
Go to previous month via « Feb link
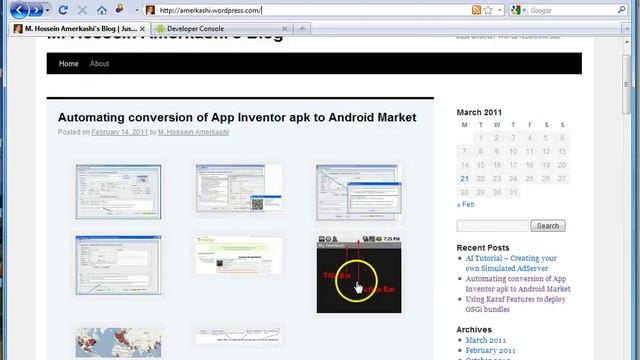click(x=466, y=204)
